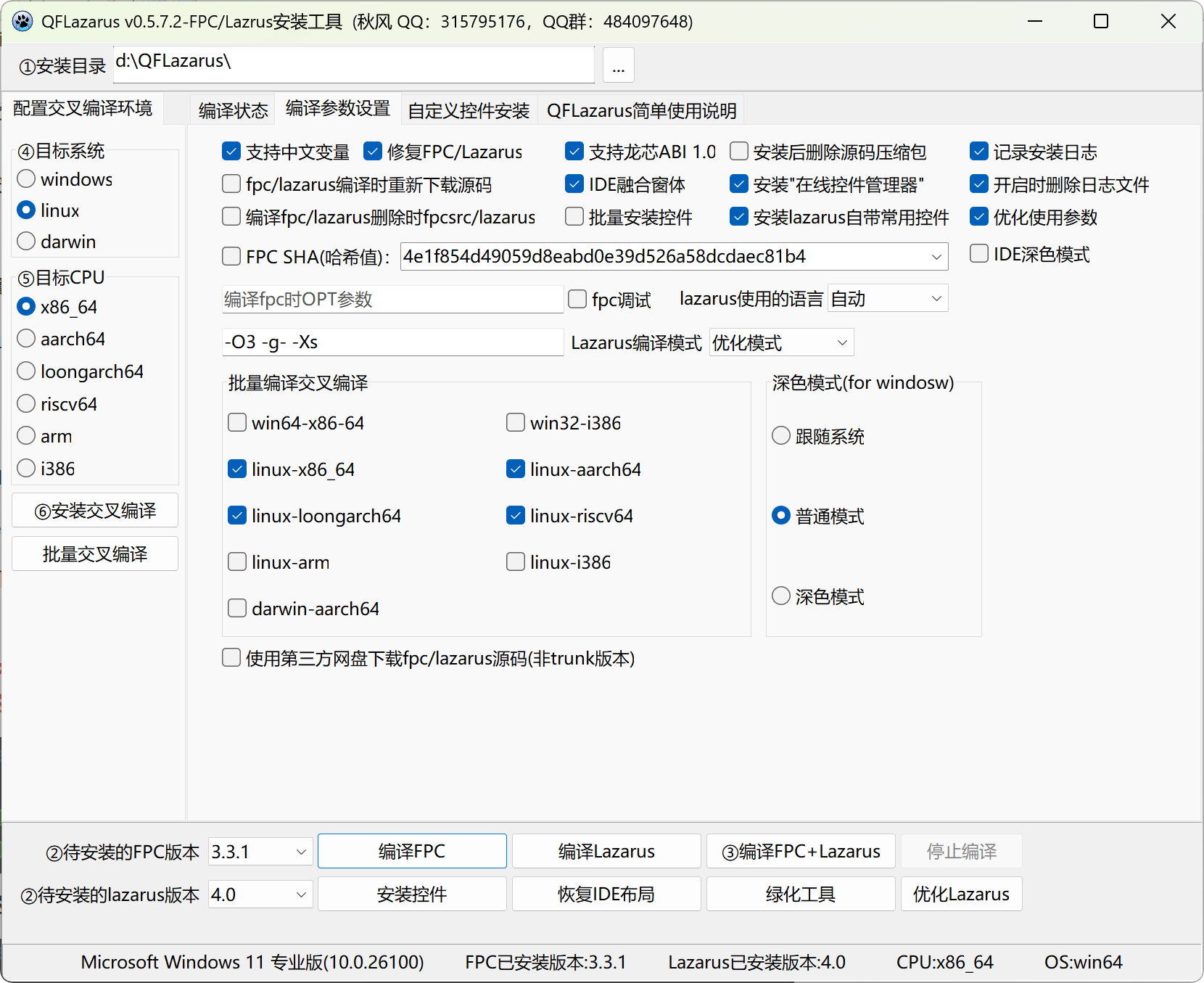This screenshot has height=983, width=1204.
Task: Open the lazarus version 4.0 dropdown
Action: point(260,894)
